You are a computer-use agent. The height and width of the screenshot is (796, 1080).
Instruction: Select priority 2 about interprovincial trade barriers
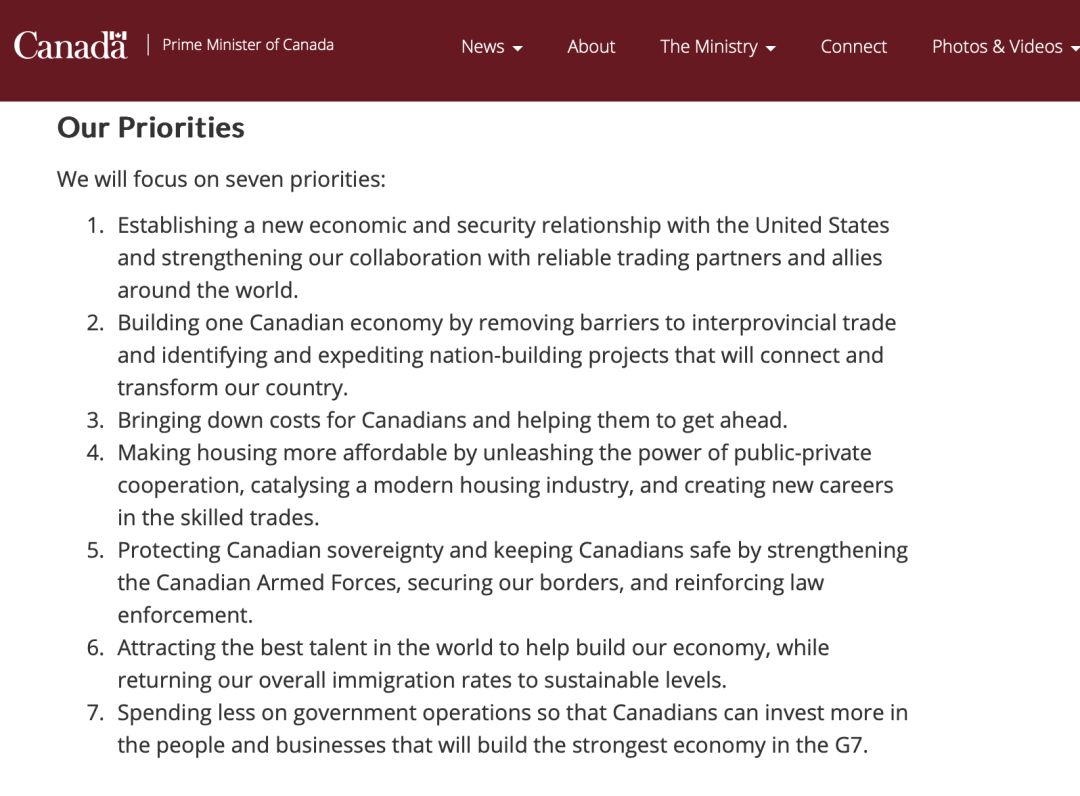pyautogui.click(x=507, y=355)
